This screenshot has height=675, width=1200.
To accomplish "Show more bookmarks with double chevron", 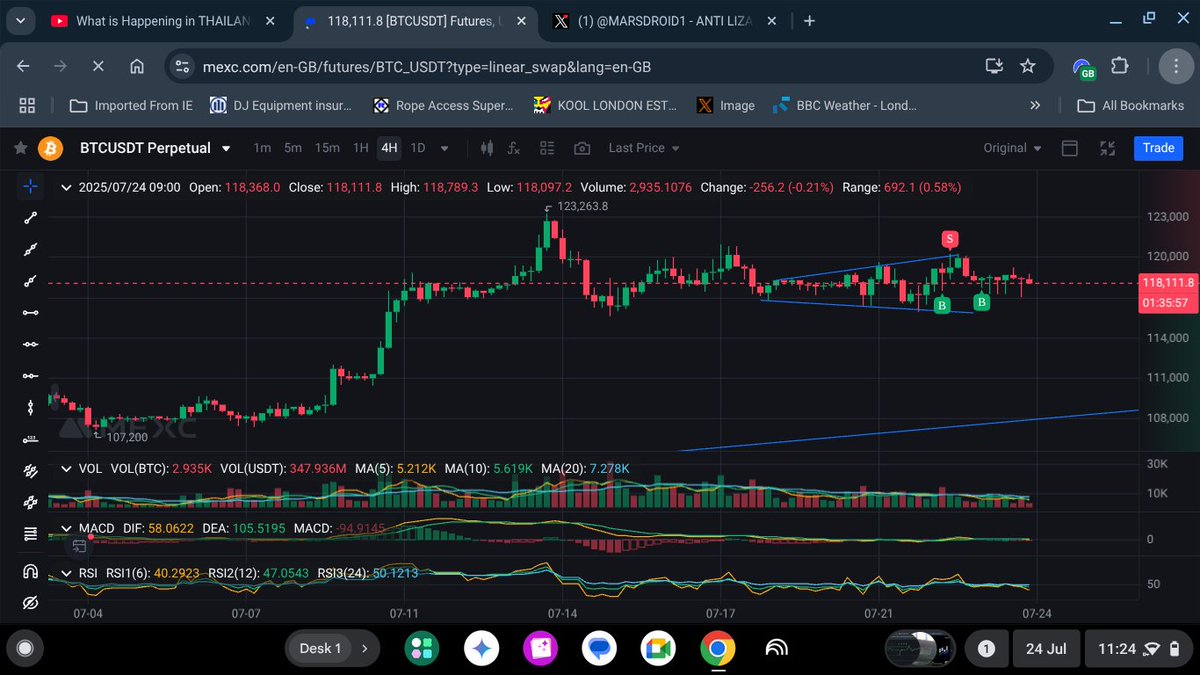I will point(1035,105).
